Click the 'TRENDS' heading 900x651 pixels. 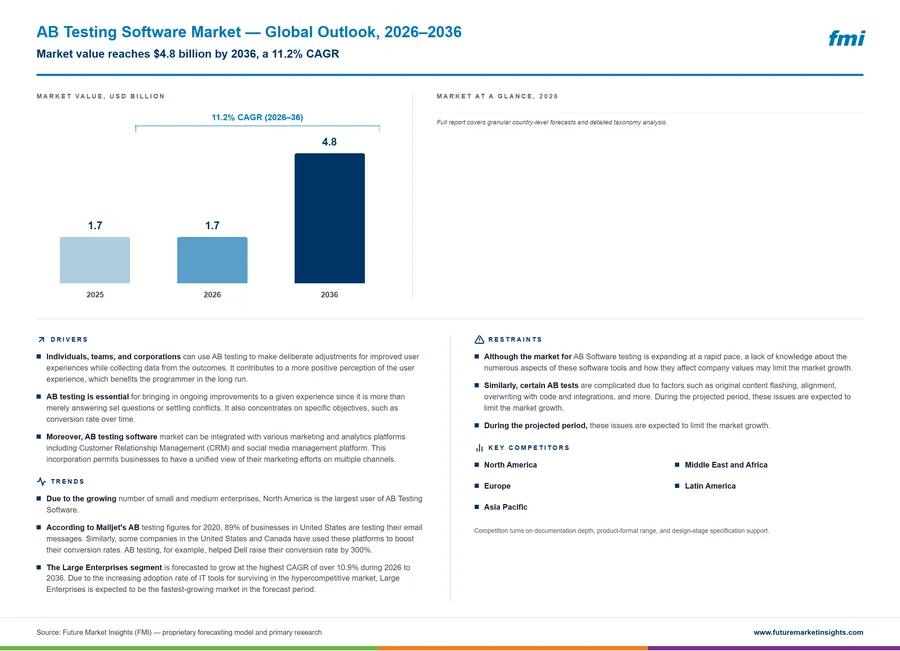pyautogui.click(x=67, y=482)
